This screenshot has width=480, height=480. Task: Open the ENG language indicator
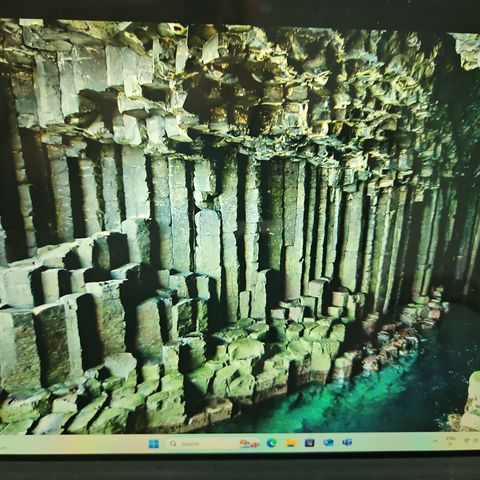tap(451, 441)
